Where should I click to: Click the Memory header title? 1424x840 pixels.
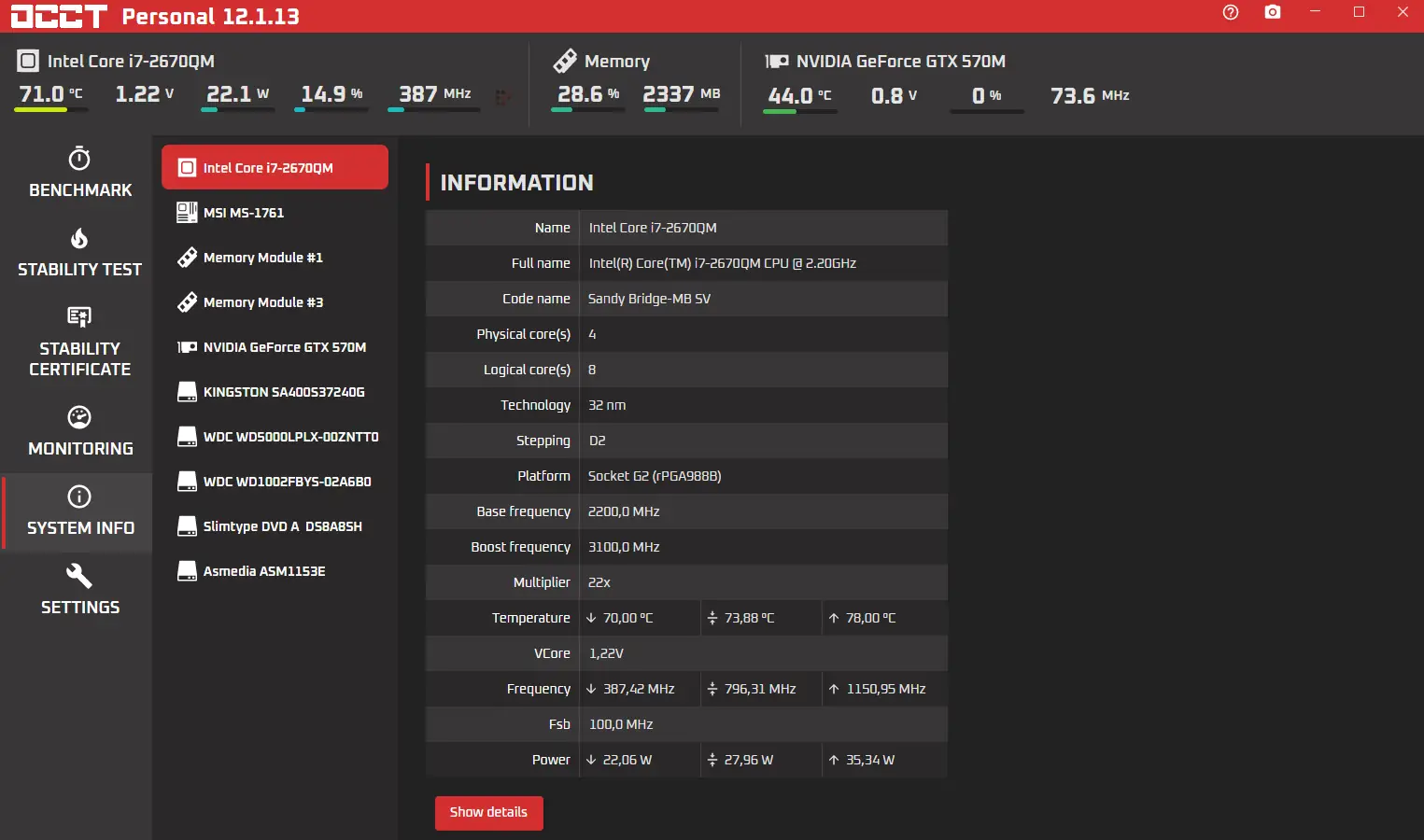tap(617, 62)
